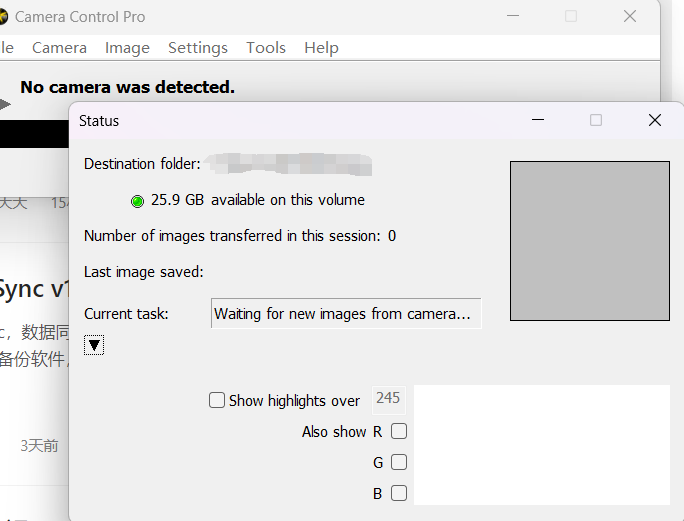
Task: Minimize the Camera Control Pro window
Action: pyautogui.click(x=513, y=16)
